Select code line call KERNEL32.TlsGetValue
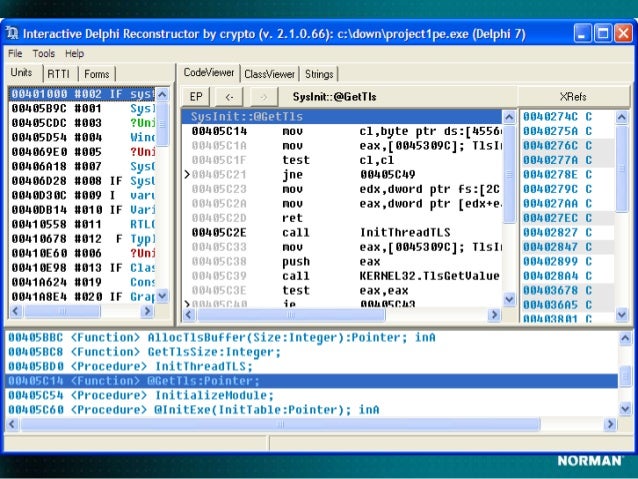The height and width of the screenshot is (479, 638). [342, 276]
